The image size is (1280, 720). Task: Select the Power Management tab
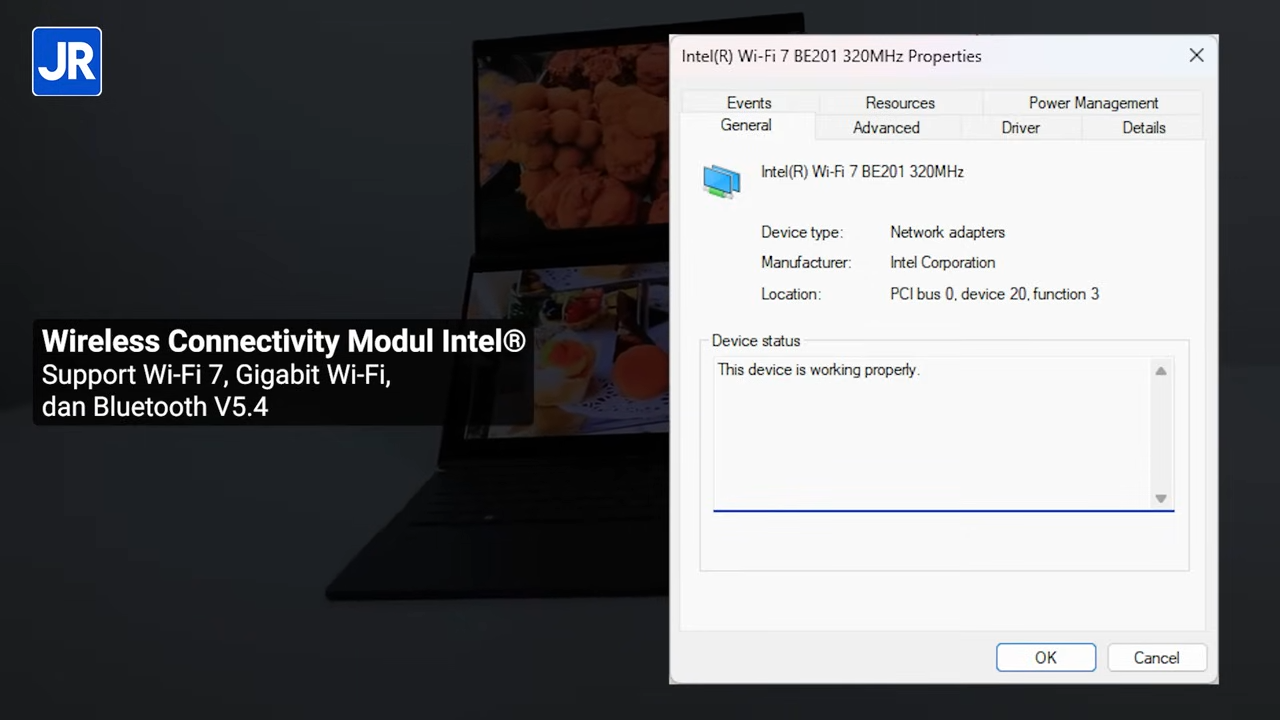[x=1093, y=103]
